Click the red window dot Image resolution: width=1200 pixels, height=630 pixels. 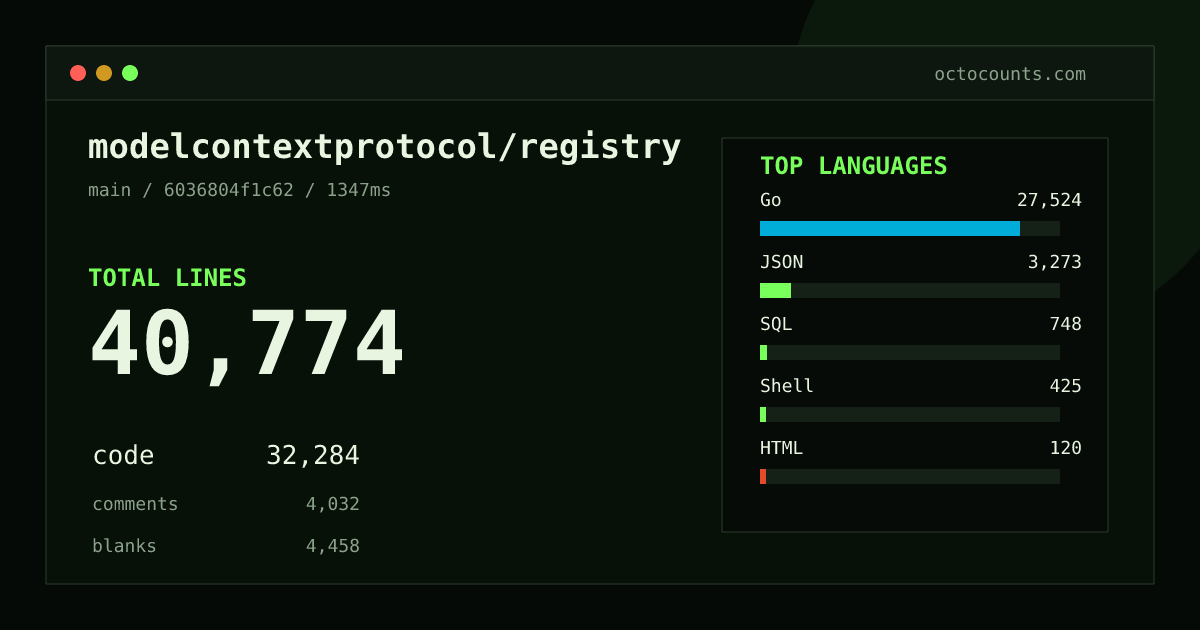(78, 73)
